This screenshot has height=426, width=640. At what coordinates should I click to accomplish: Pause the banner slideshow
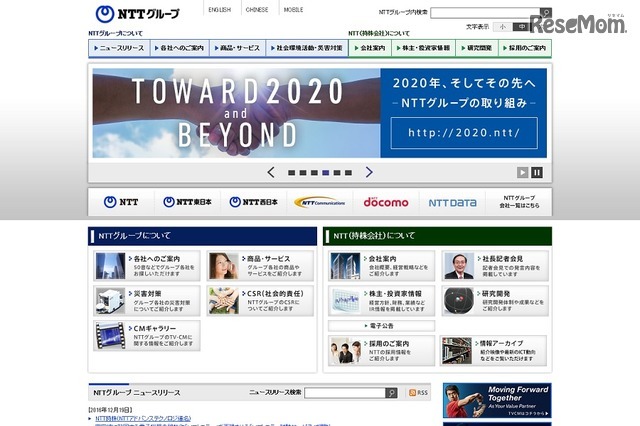537,173
